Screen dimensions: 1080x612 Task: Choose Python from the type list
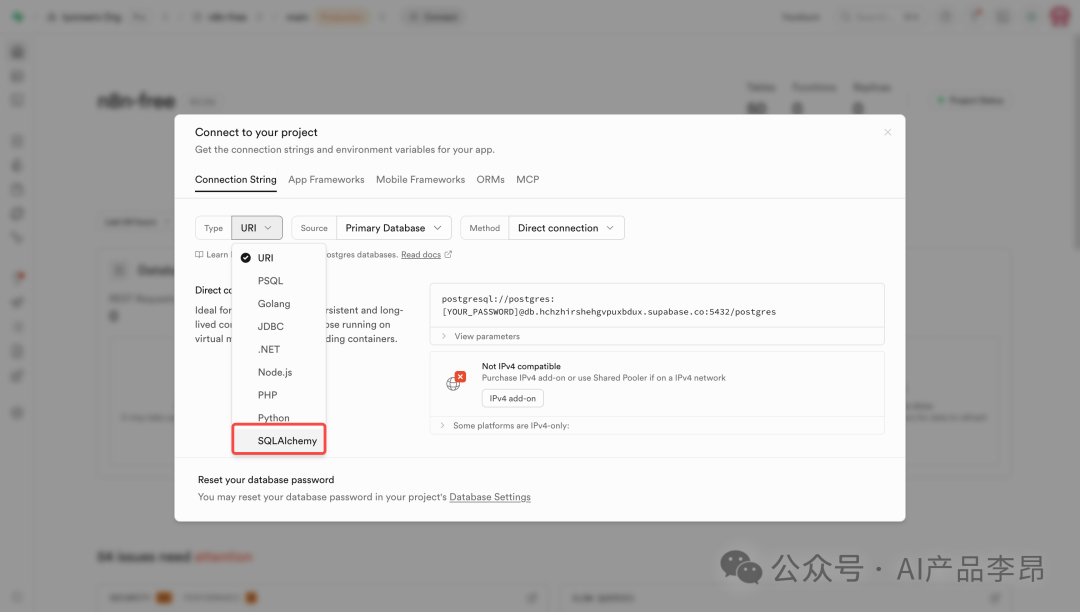point(279,417)
